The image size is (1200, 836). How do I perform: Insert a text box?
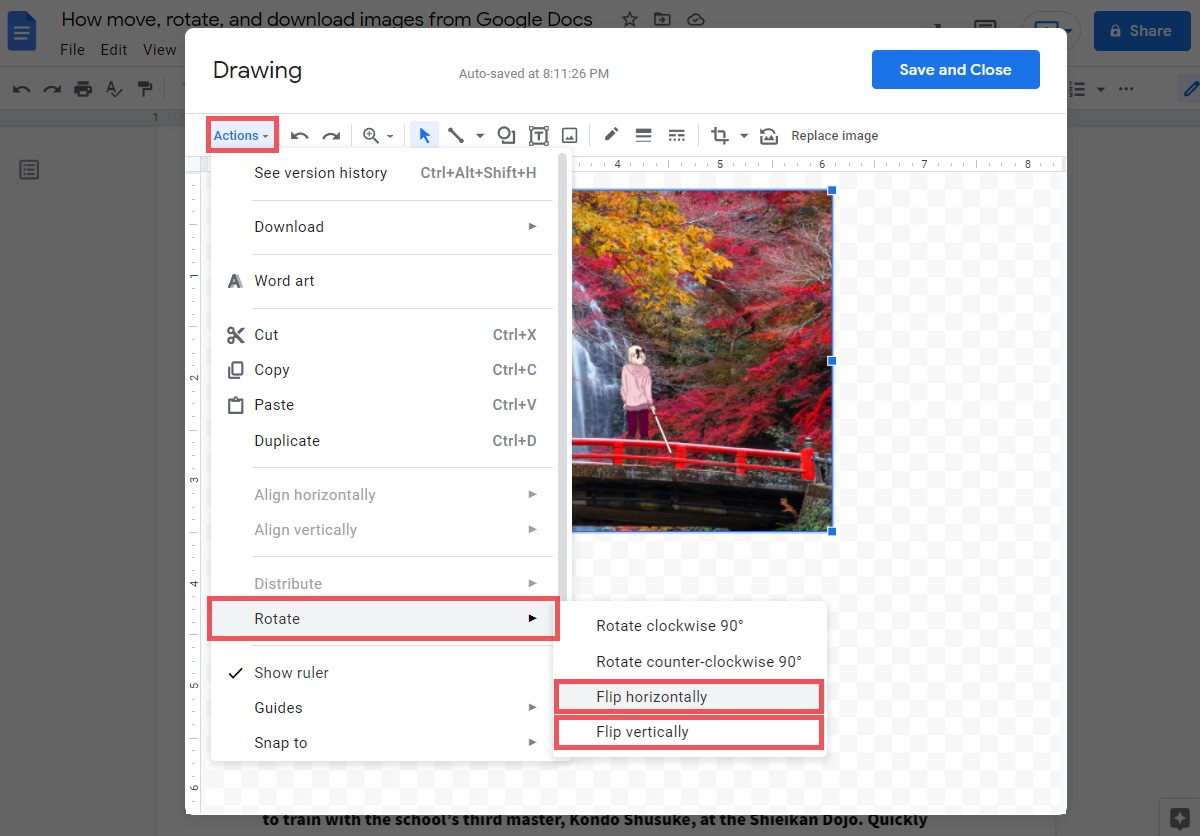536,134
